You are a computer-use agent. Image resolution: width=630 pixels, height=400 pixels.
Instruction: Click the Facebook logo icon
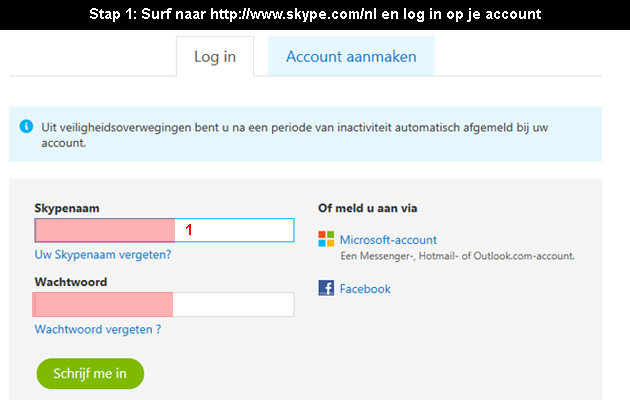pyautogui.click(x=326, y=288)
